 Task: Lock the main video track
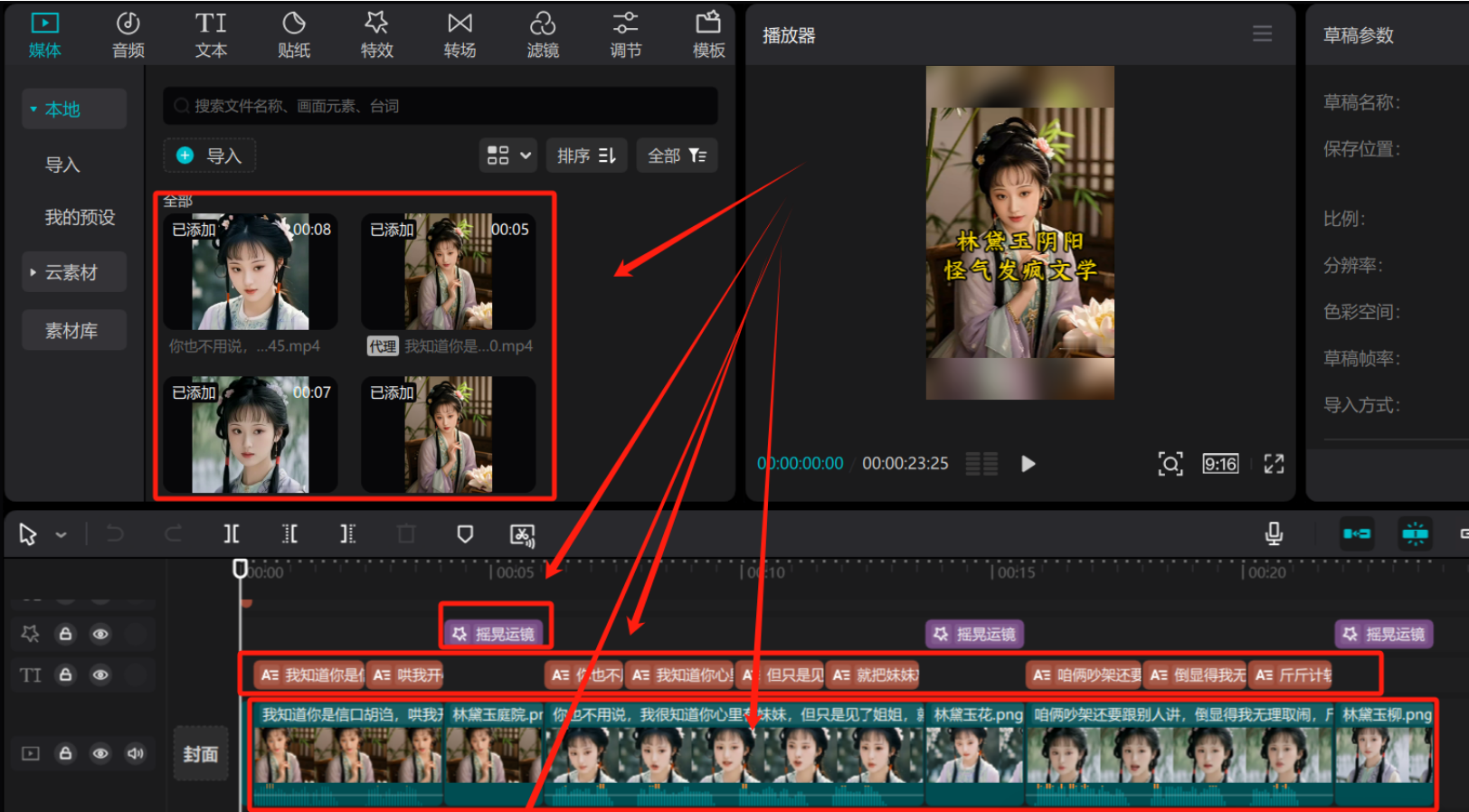pyautogui.click(x=65, y=753)
